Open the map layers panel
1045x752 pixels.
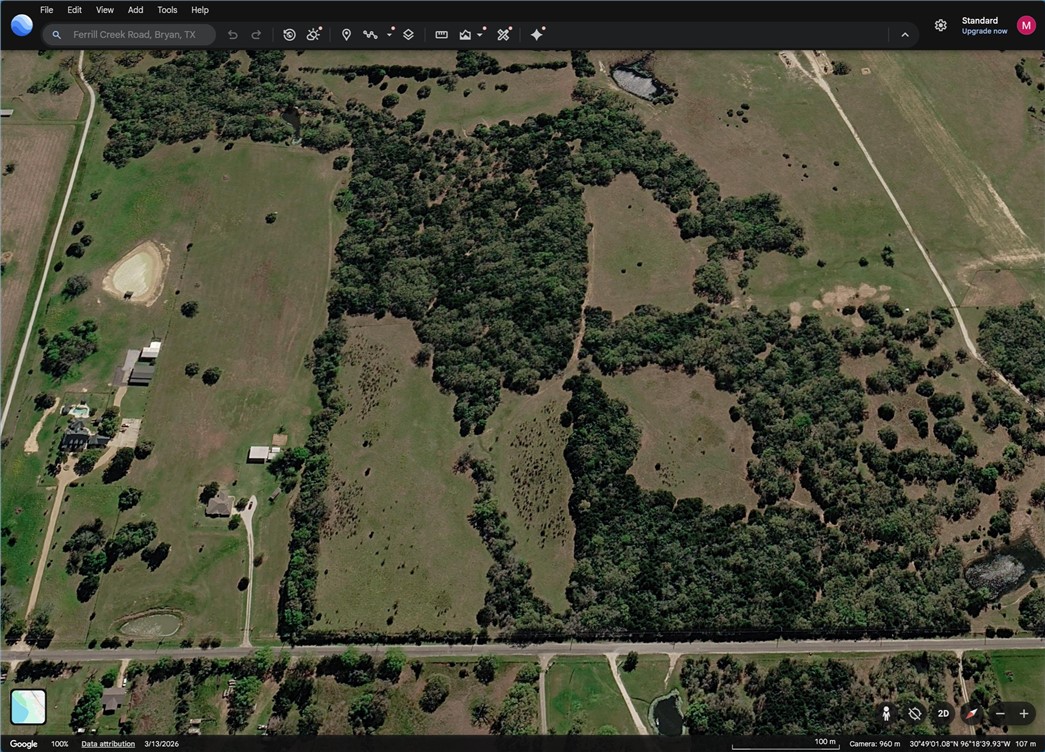coord(409,35)
